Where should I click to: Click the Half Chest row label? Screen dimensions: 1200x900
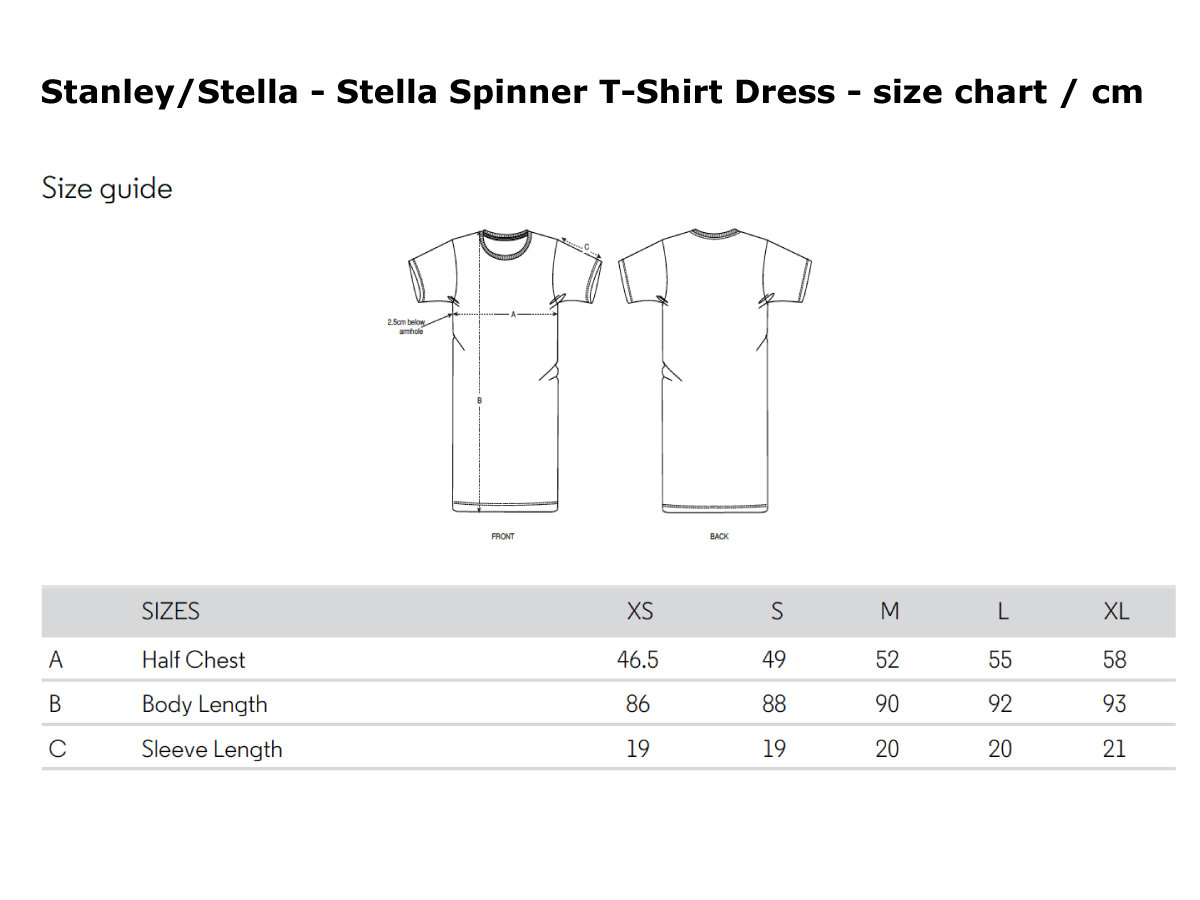(193, 660)
